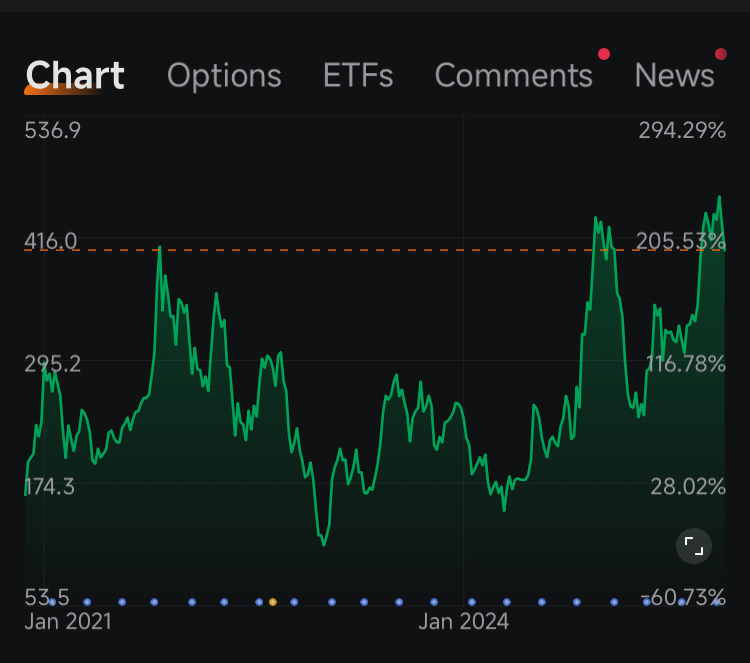Screen dimensions: 750x663
Task: Open the ETFs tab
Action: click(358, 76)
